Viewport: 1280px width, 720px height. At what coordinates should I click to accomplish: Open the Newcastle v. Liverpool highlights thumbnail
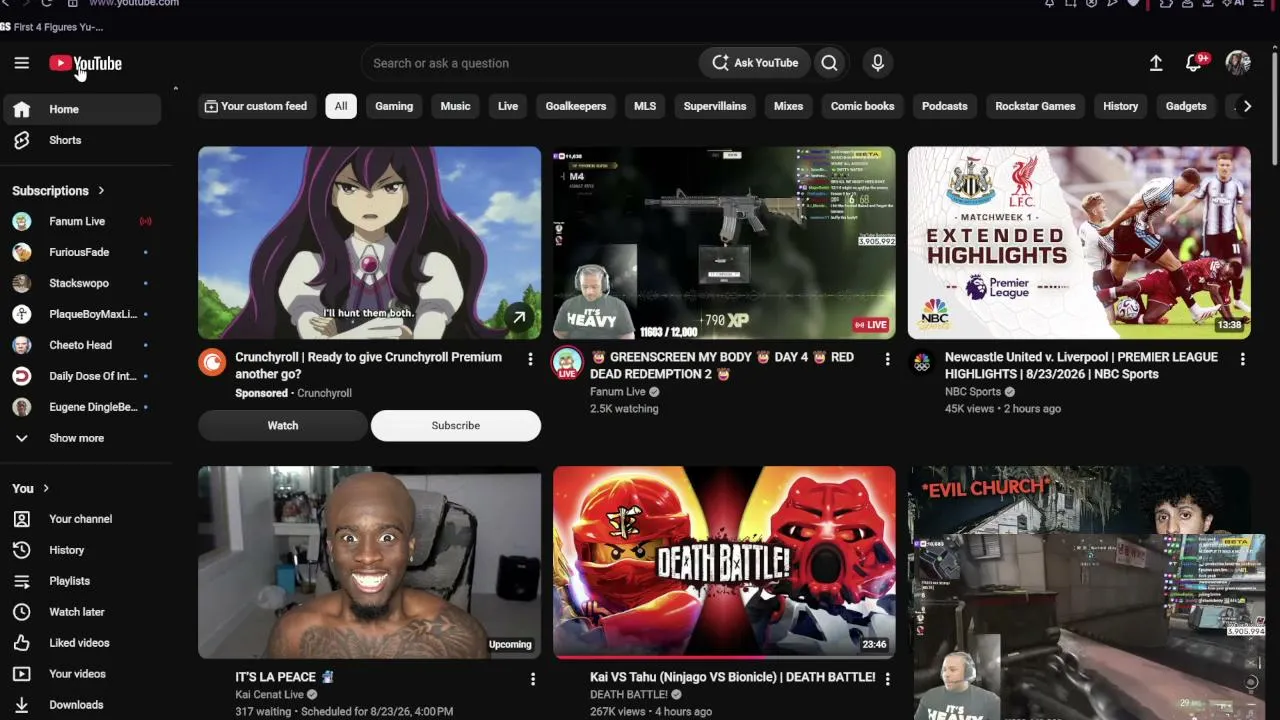(1079, 243)
